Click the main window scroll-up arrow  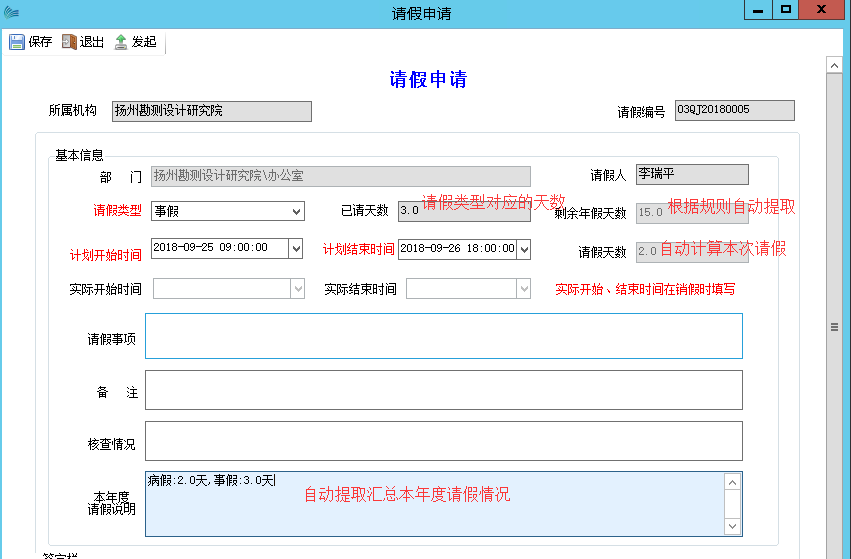834,65
